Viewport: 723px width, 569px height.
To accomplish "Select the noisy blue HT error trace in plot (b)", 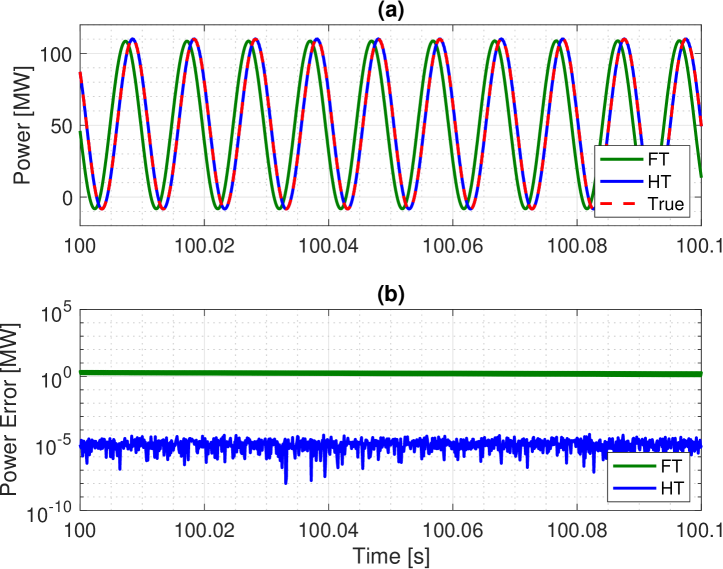I will 391,447.
